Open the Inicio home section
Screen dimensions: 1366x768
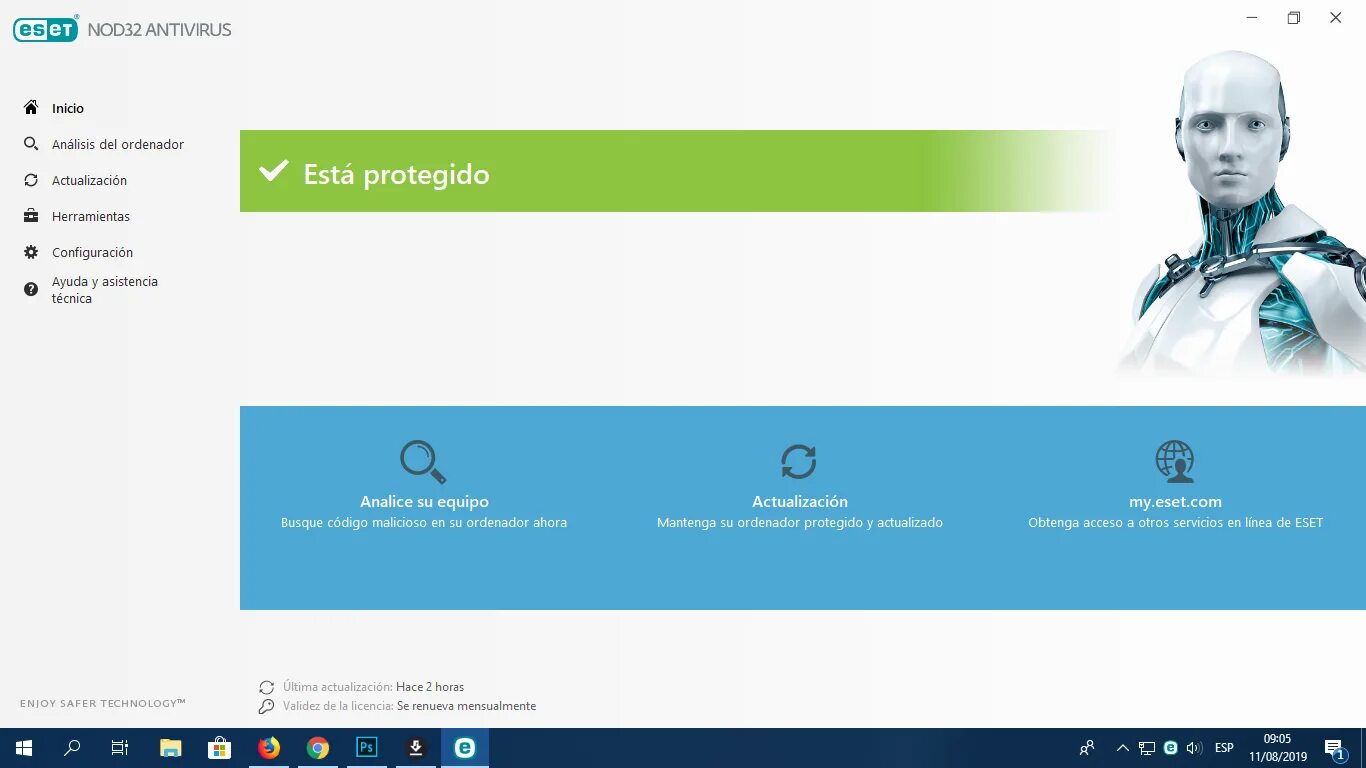coord(68,108)
